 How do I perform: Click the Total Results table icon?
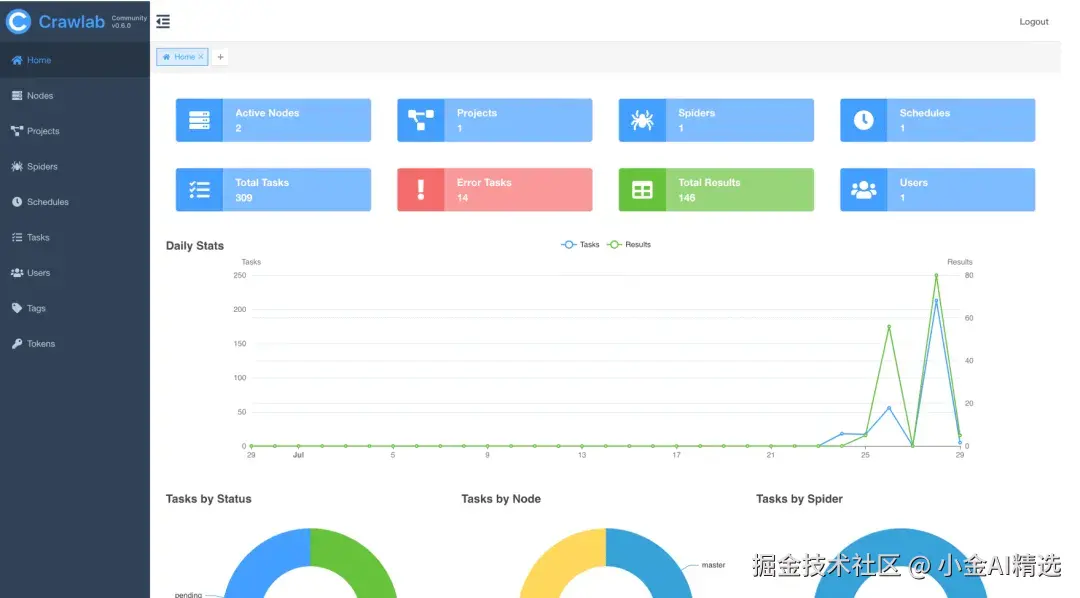click(642, 189)
